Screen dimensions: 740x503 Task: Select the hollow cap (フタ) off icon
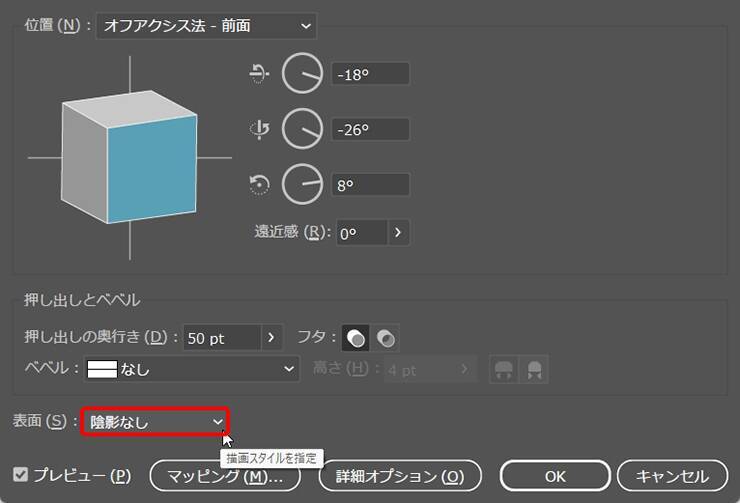click(385, 338)
